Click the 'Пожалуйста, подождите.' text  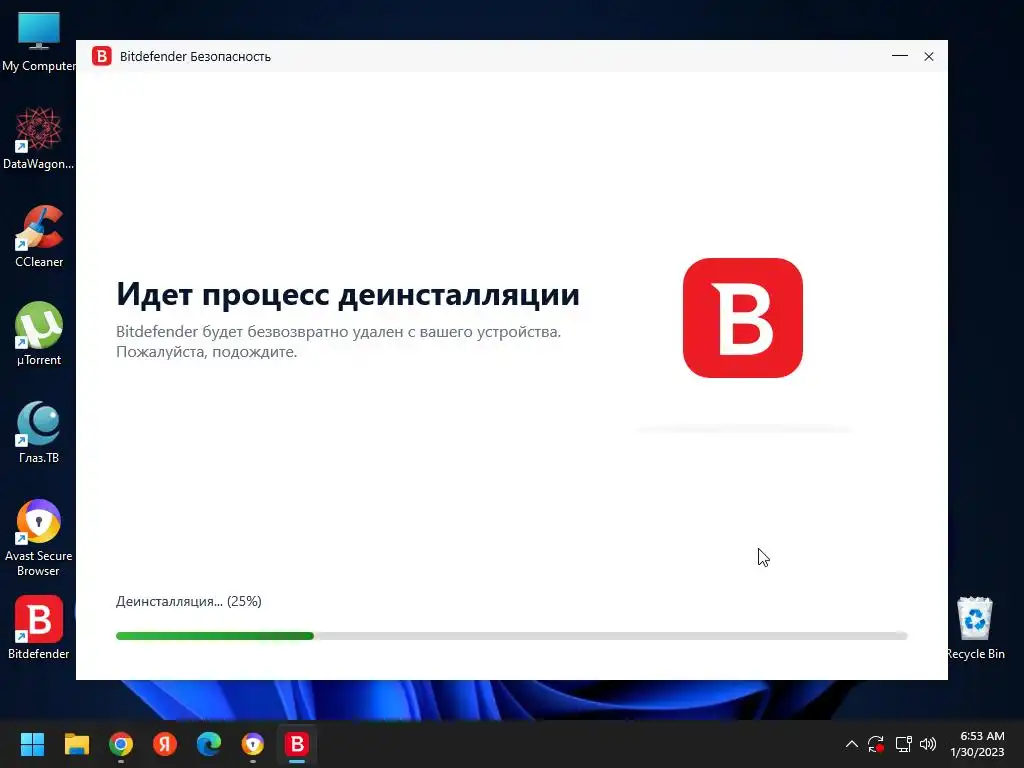tap(206, 352)
